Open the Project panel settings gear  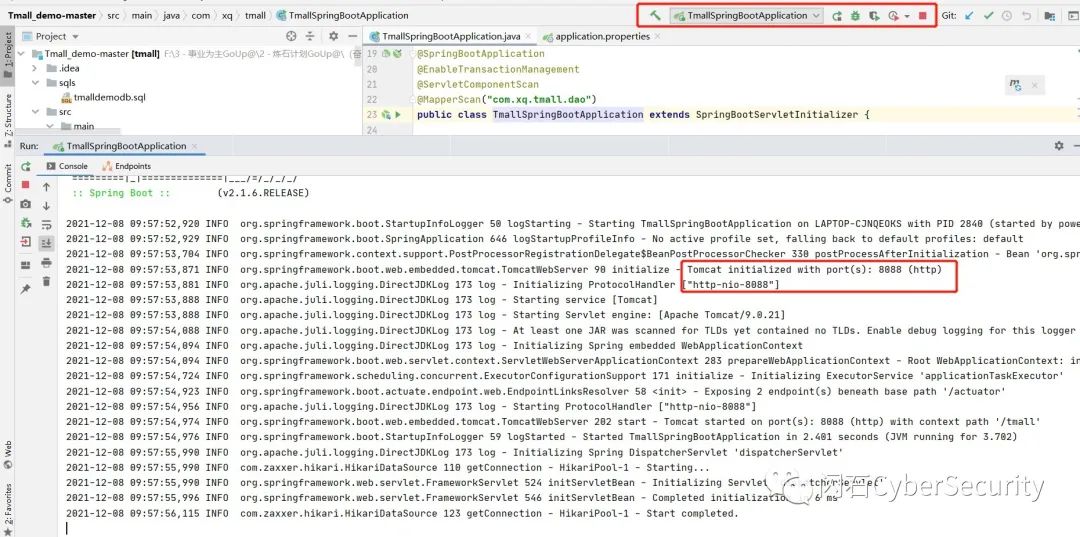click(x=333, y=36)
